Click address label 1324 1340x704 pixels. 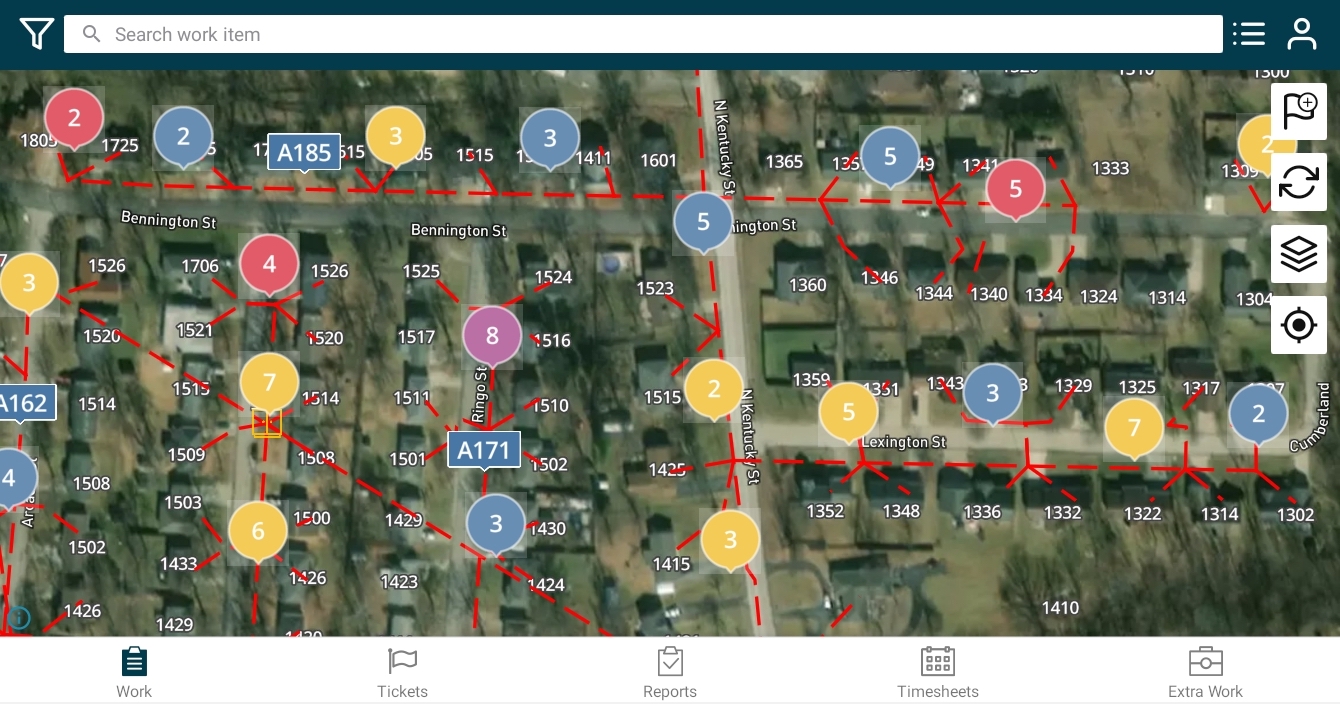(1098, 296)
